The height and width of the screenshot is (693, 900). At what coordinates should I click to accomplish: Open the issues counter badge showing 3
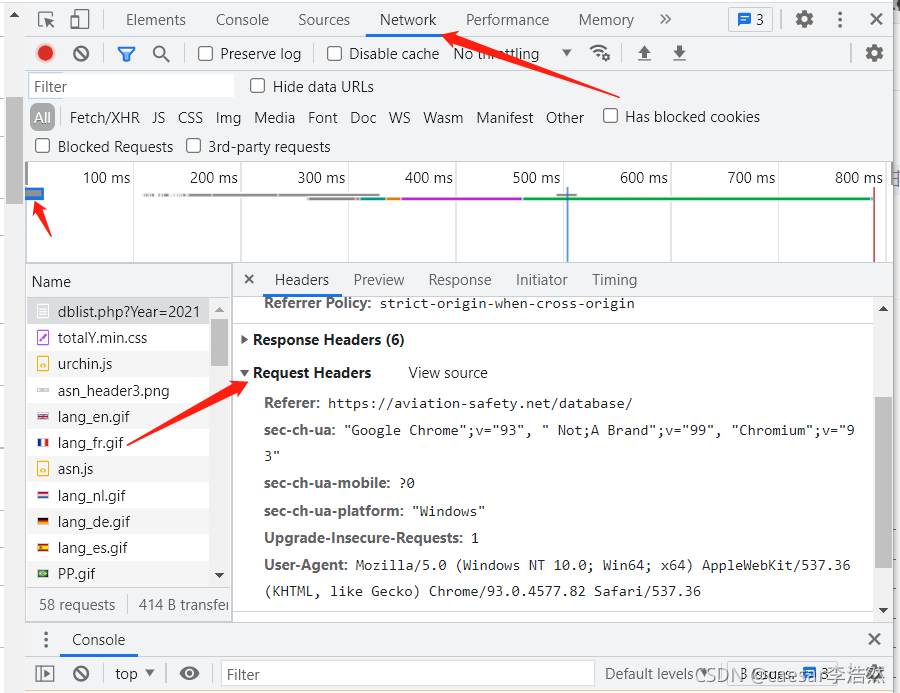point(750,20)
